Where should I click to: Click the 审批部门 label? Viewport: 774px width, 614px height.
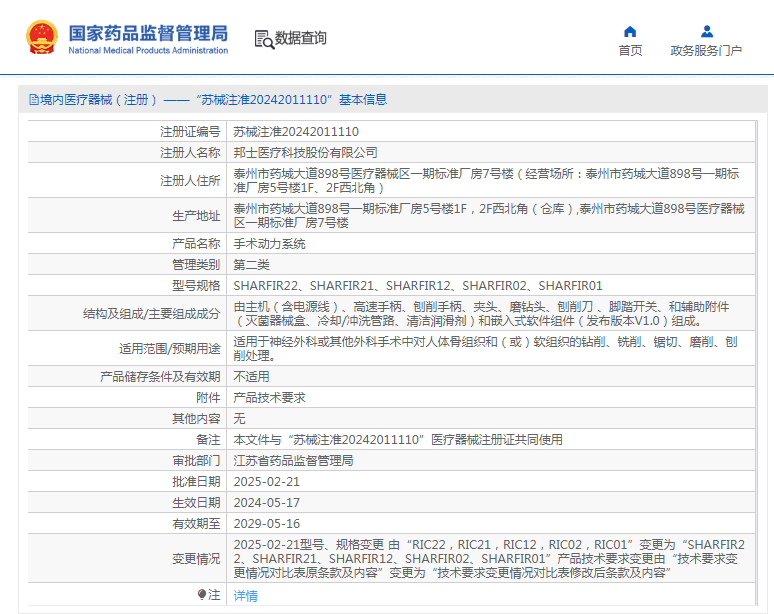tap(196, 460)
